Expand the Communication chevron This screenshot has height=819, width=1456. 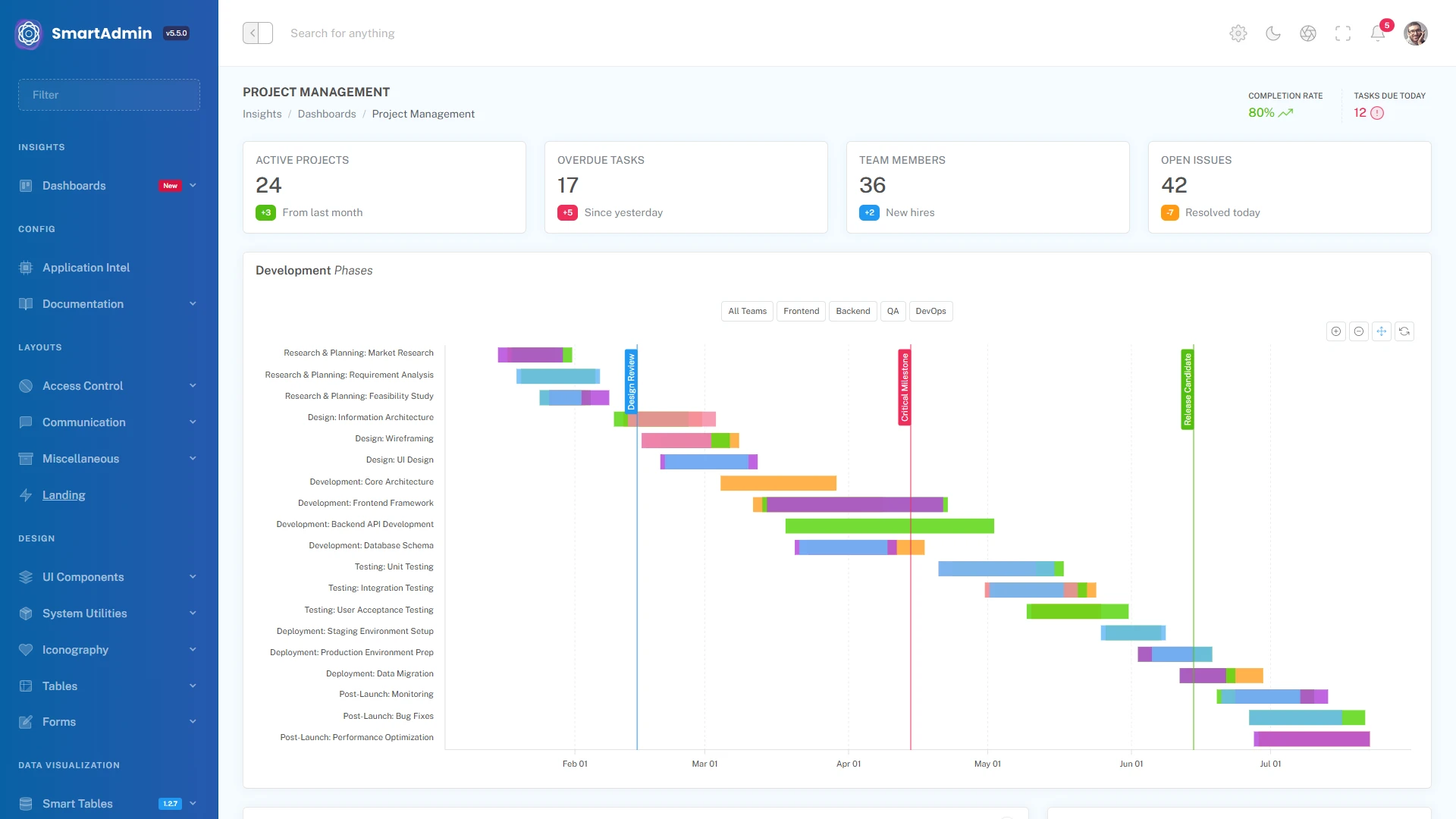point(193,422)
